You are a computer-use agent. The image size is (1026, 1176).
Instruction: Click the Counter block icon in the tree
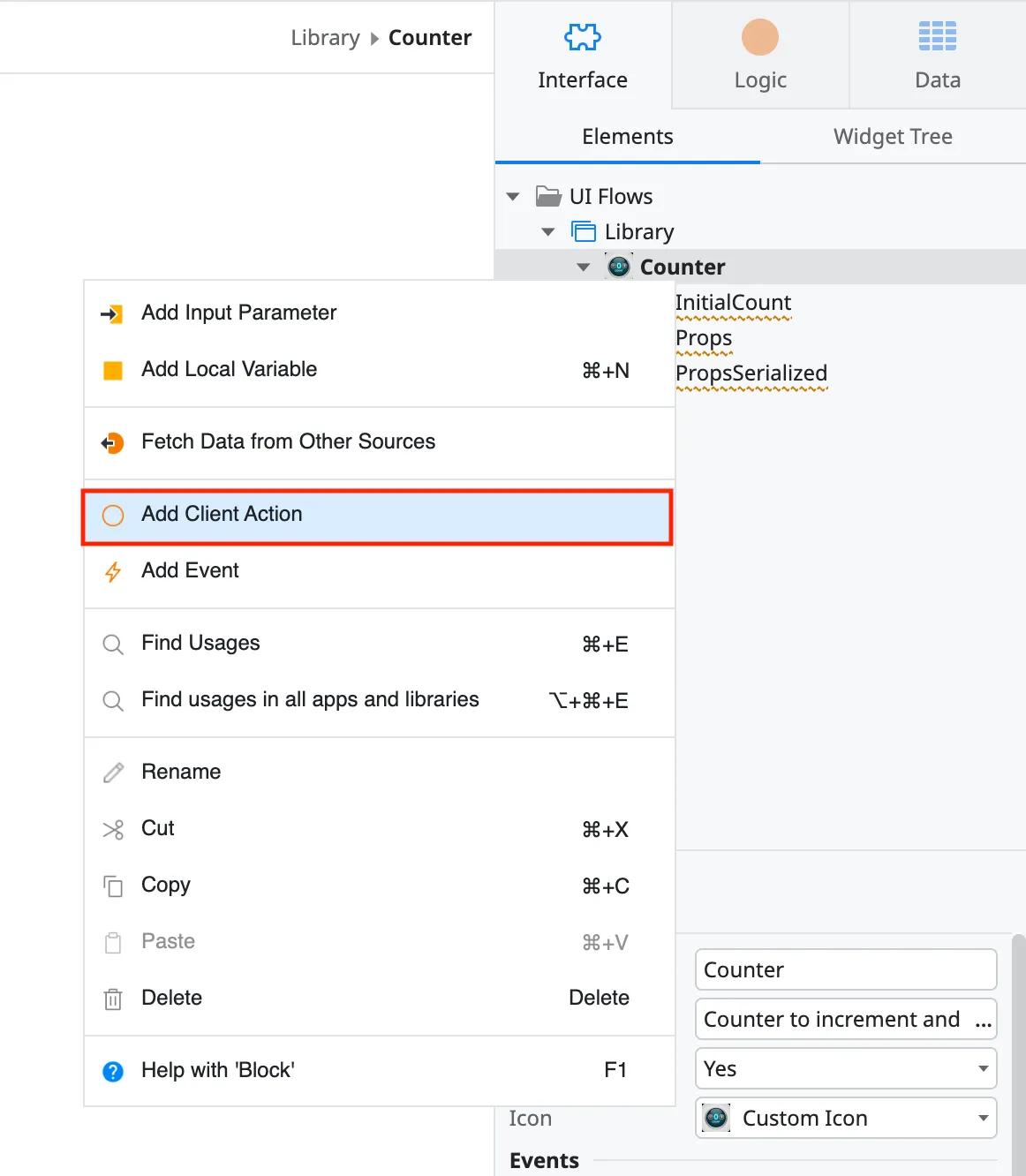click(x=618, y=266)
